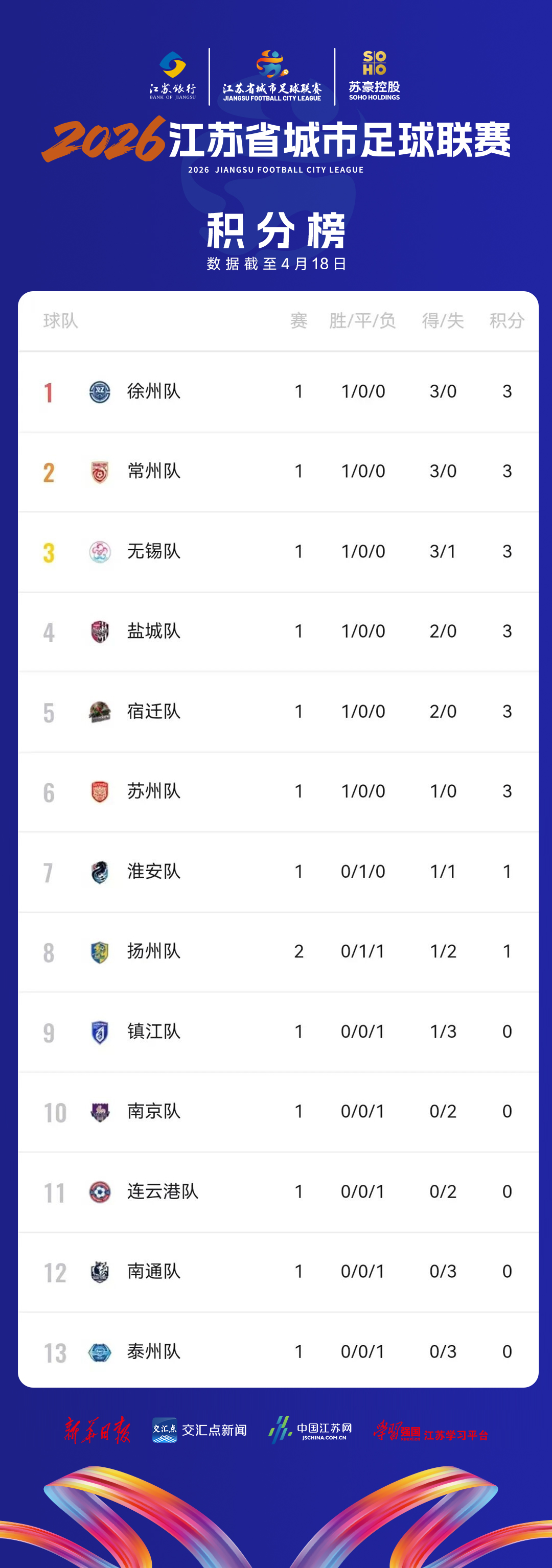Select the Huai'an team logo
Screen dimensions: 552x1568
coord(100,872)
